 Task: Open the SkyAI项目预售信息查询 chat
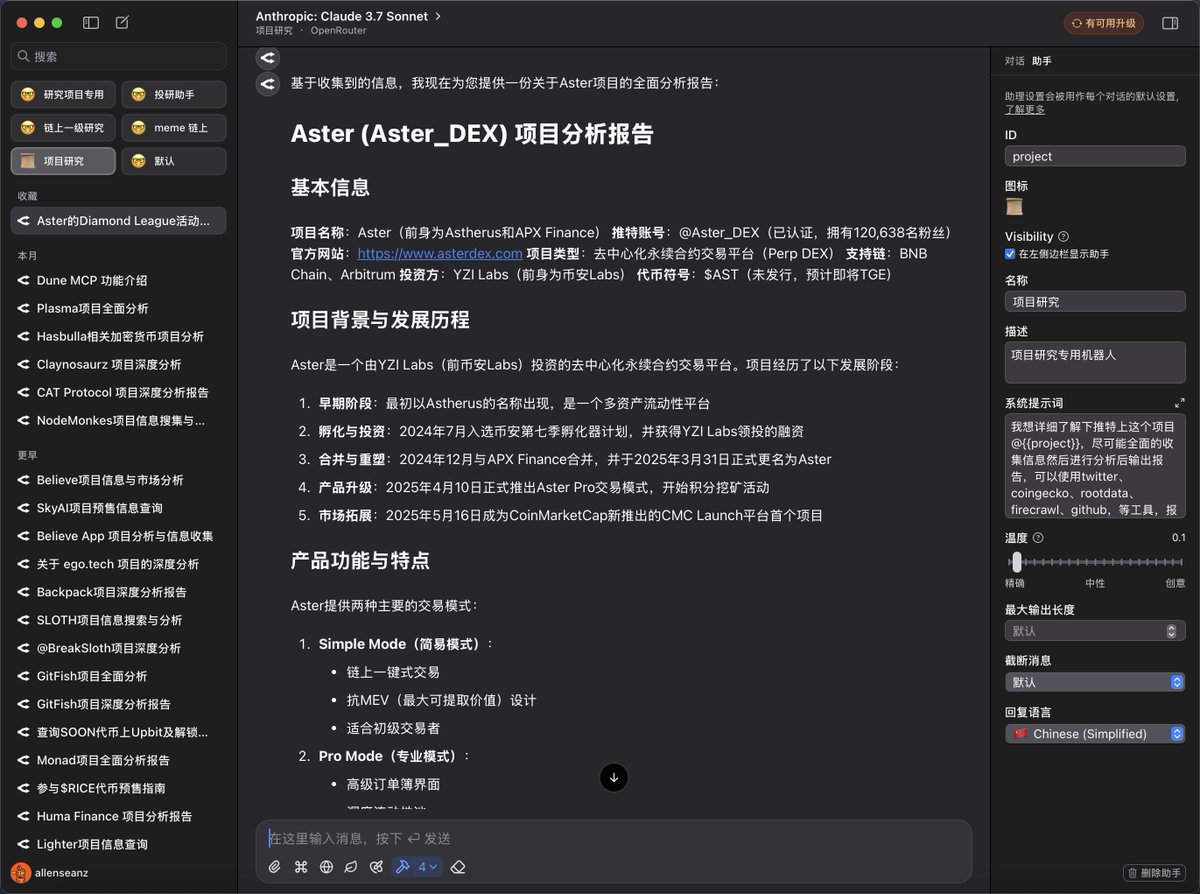[x=119, y=508]
